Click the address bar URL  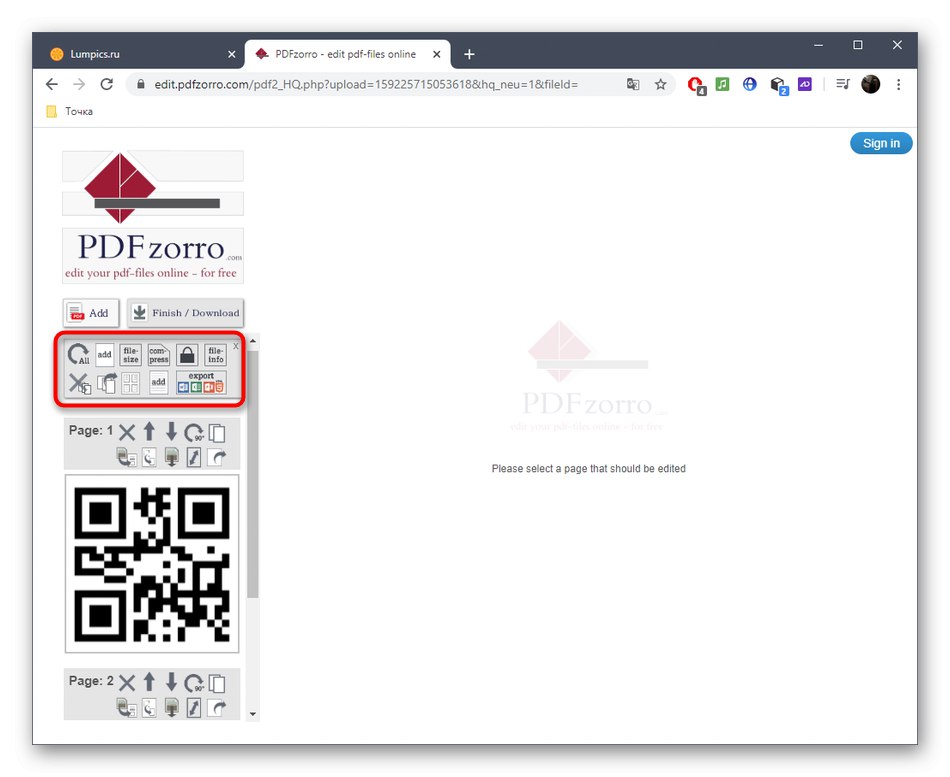(366, 84)
